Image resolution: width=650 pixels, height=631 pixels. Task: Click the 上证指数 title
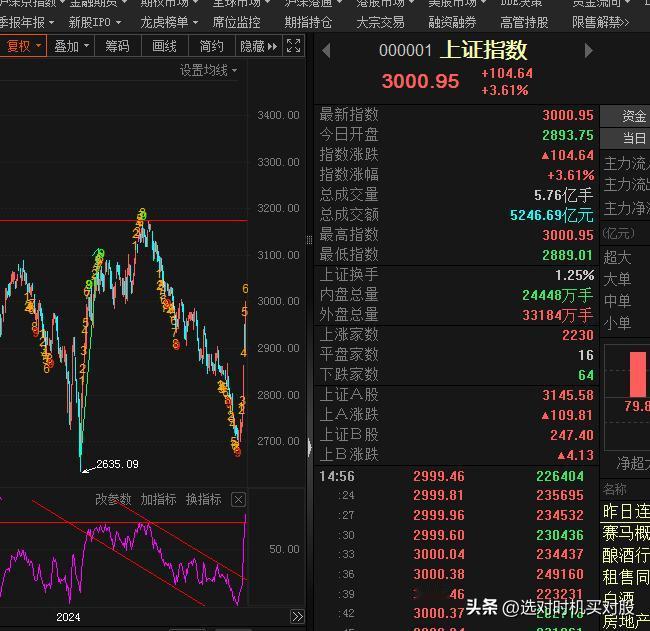point(483,50)
